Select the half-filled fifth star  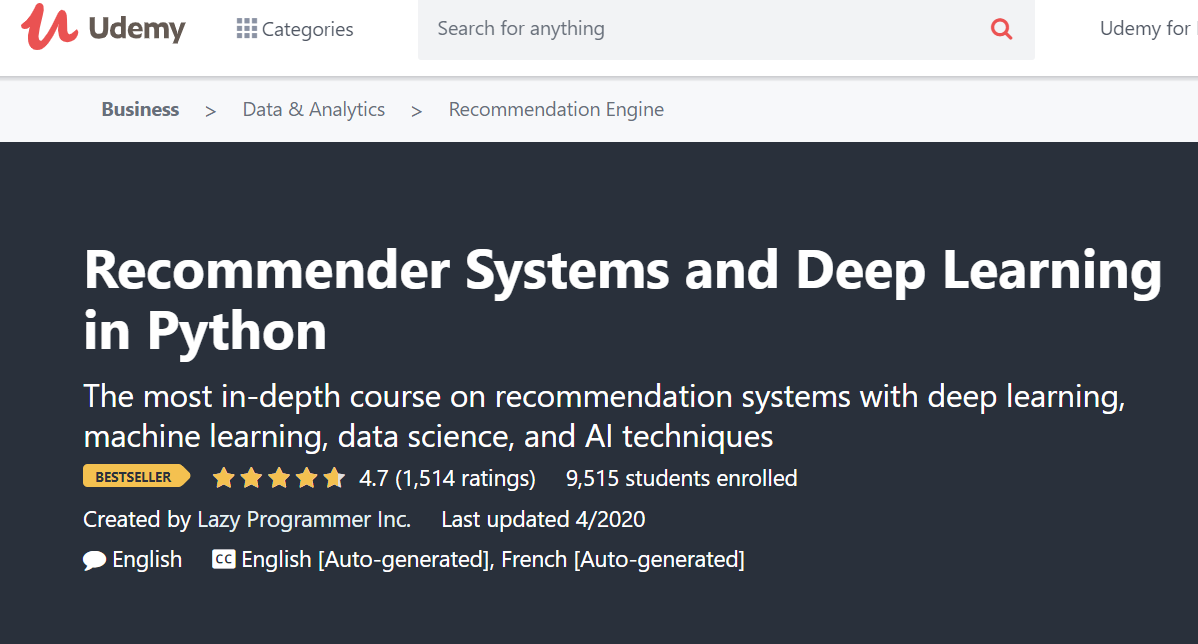pyautogui.click(x=334, y=478)
